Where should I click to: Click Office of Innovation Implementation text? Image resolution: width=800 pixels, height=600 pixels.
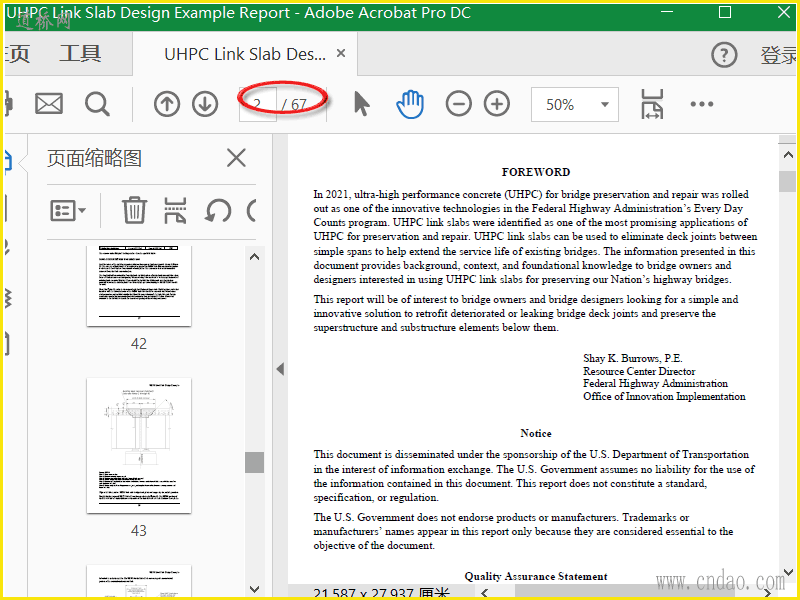[664, 396]
